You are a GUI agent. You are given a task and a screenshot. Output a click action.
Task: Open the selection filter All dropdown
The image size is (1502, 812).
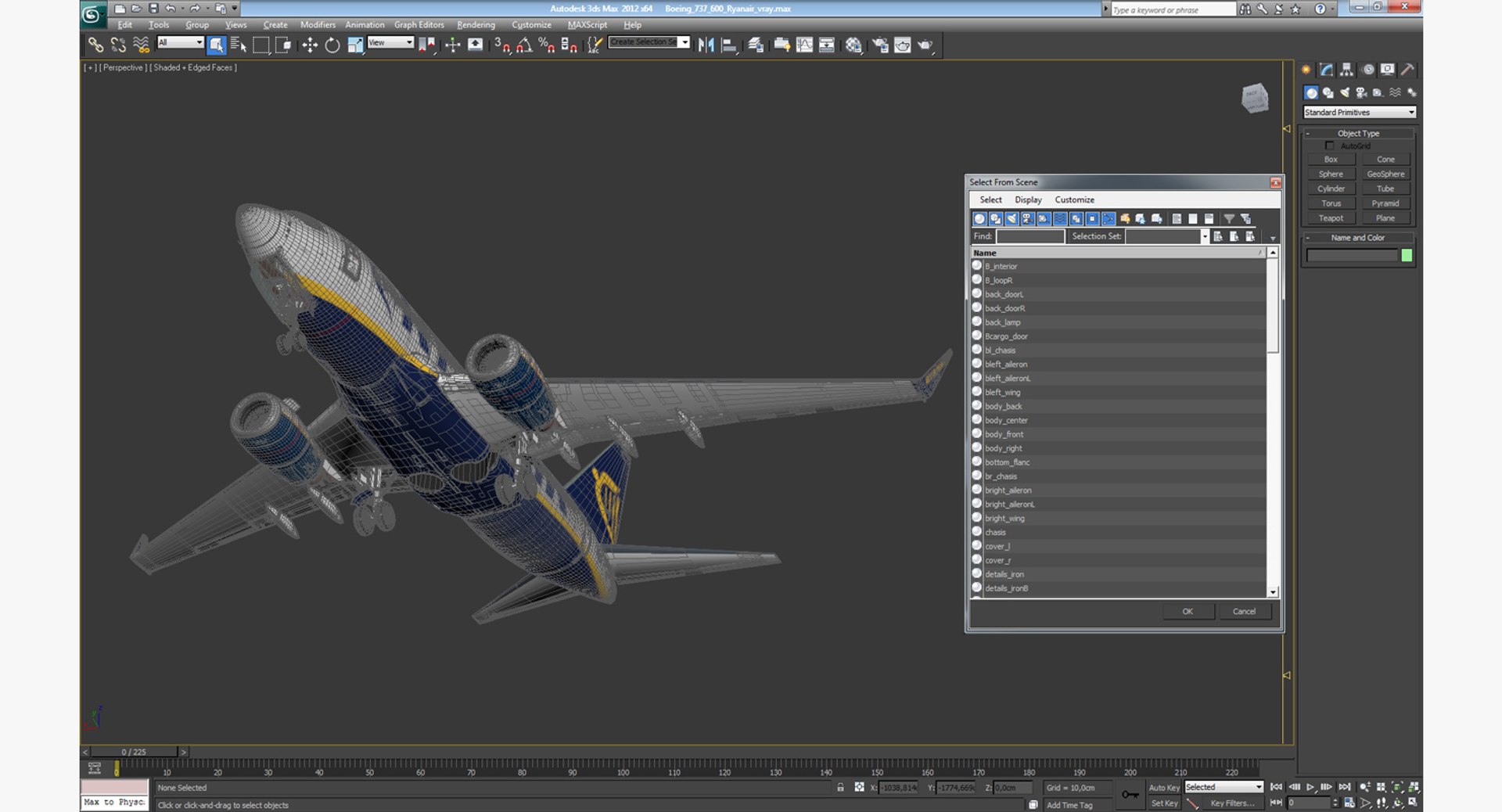coord(181,42)
